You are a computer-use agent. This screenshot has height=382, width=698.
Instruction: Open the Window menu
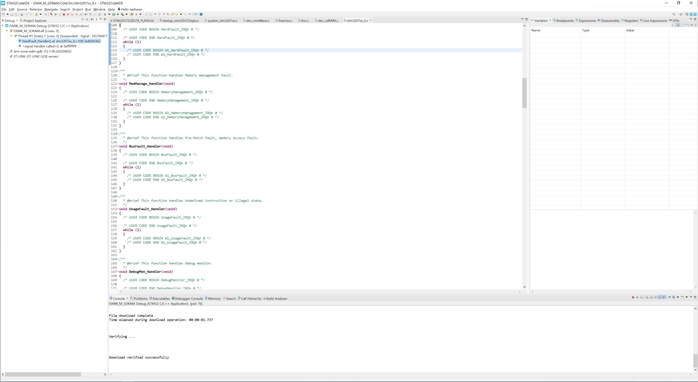tap(100, 9)
